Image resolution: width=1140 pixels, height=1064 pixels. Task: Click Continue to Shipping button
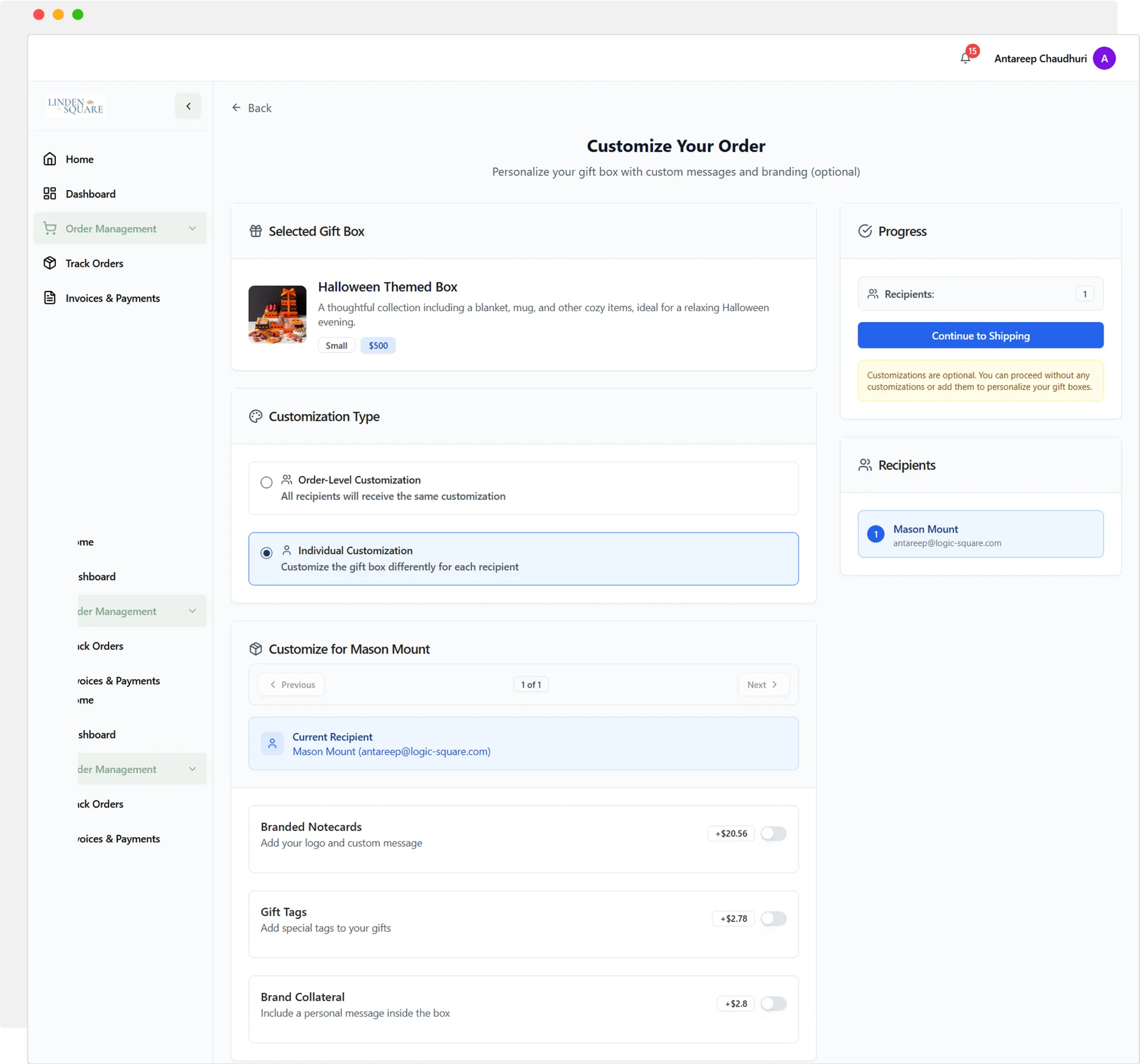tap(980, 335)
